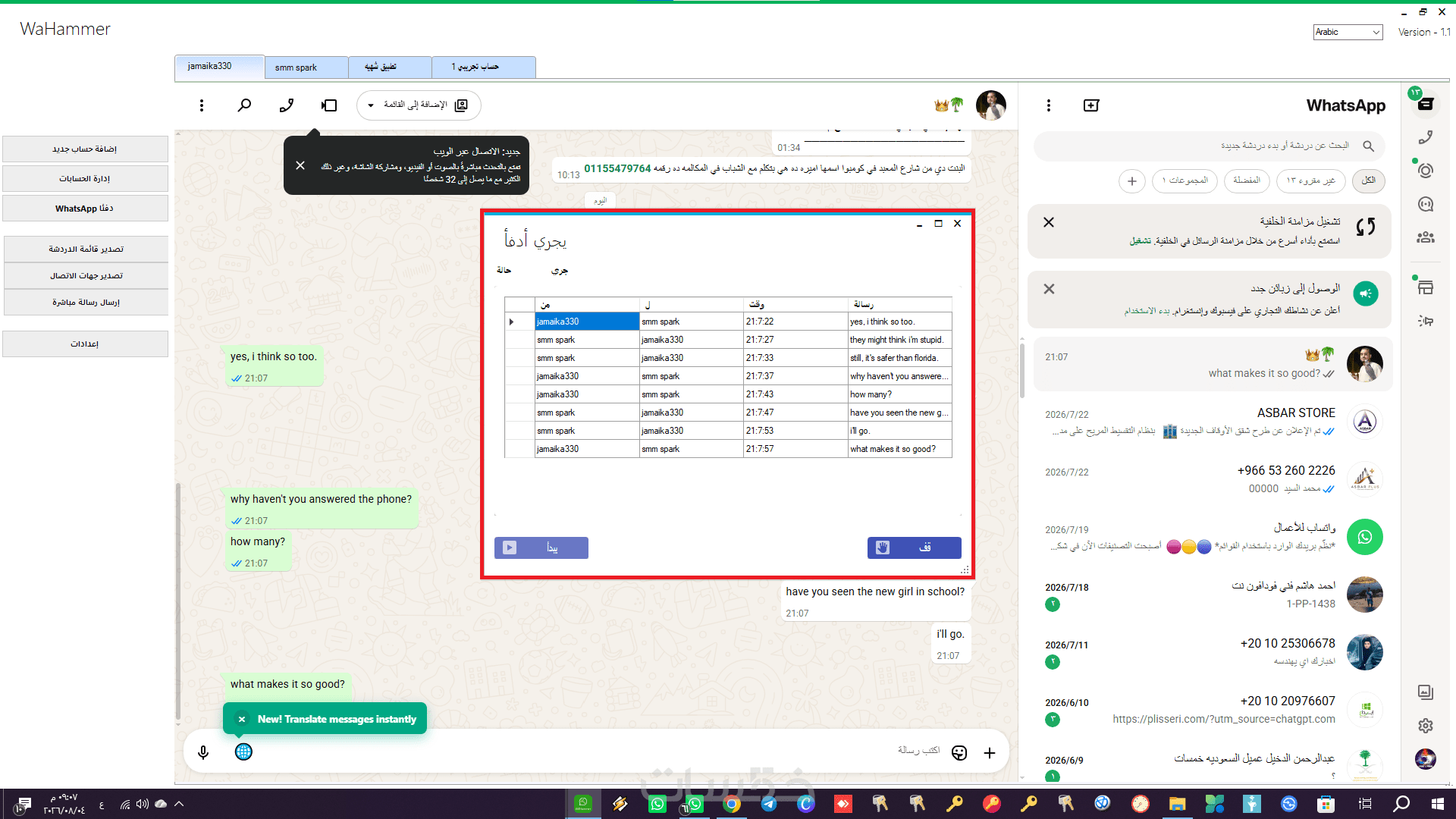Start a video call in chat header
This screenshot has height=819, width=1456.
pos(329,105)
